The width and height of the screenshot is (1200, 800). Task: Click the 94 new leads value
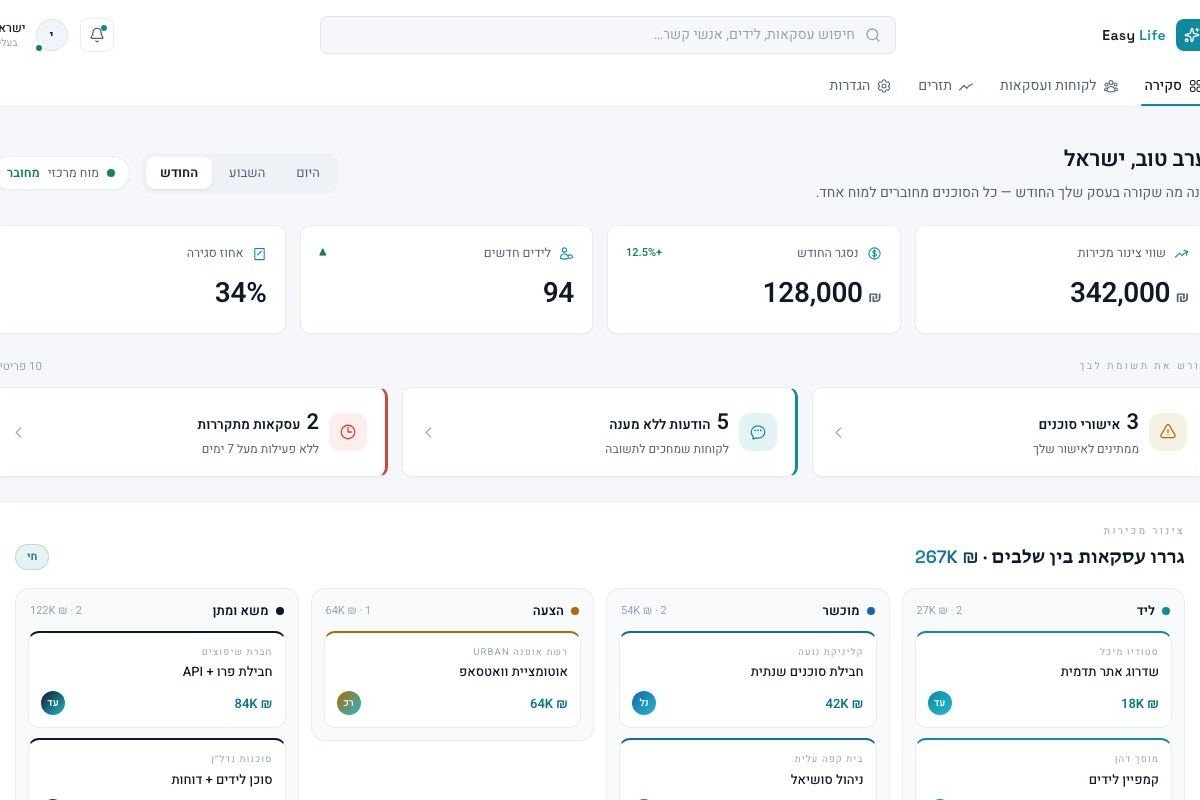pyautogui.click(x=558, y=293)
